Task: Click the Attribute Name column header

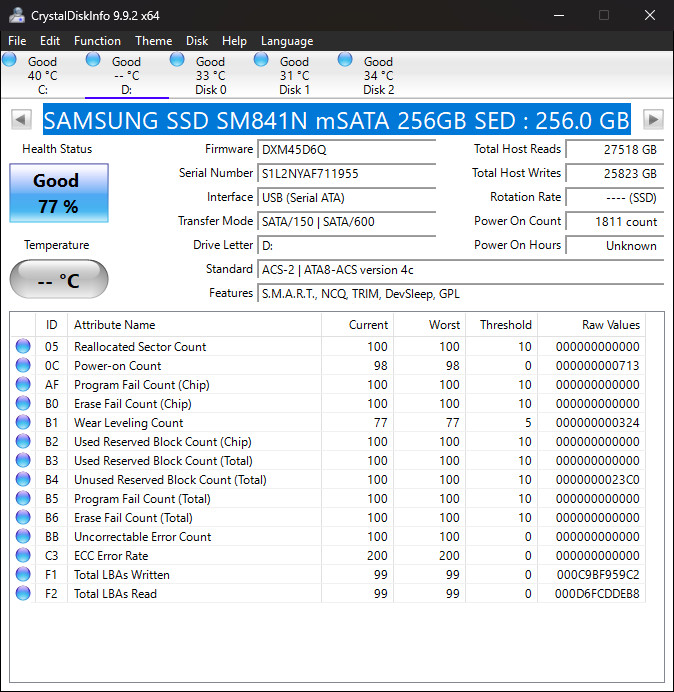Action: point(194,325)
